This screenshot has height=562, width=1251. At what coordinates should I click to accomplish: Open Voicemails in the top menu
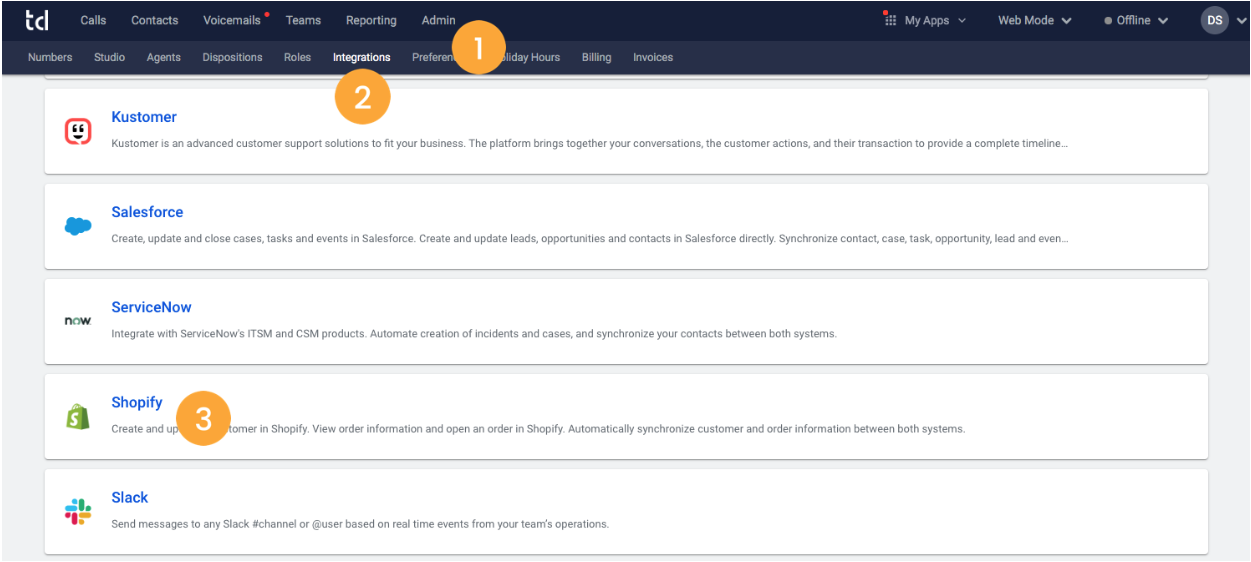coord(232,20)
